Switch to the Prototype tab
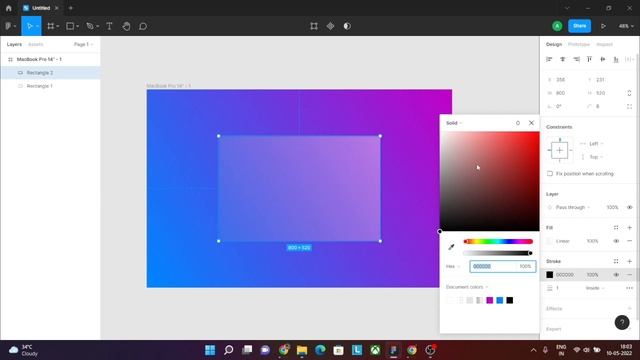Viewport: 640px width, 360px height. tap(579, 44)
